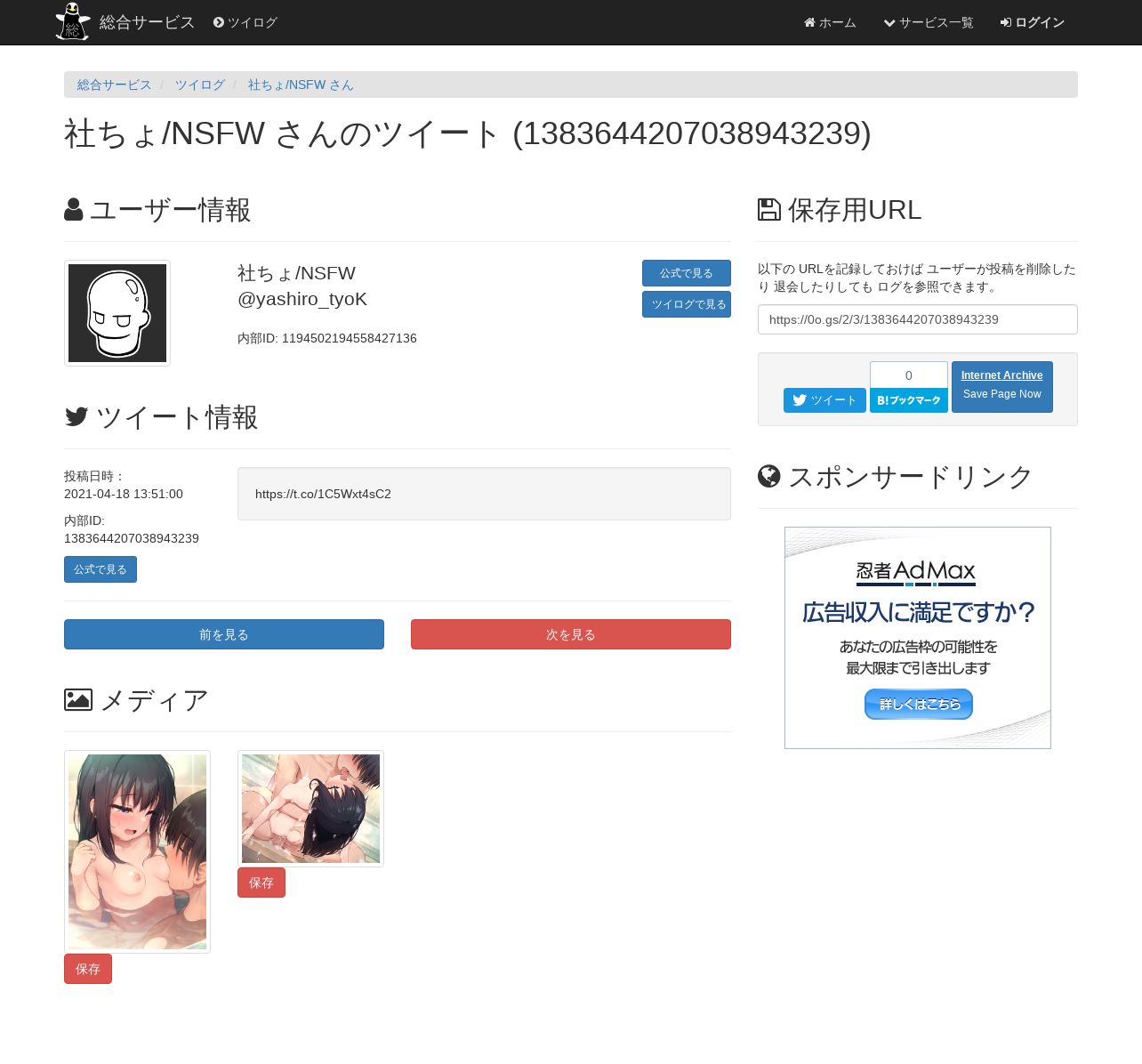Click ツイログで見る button

687,304
